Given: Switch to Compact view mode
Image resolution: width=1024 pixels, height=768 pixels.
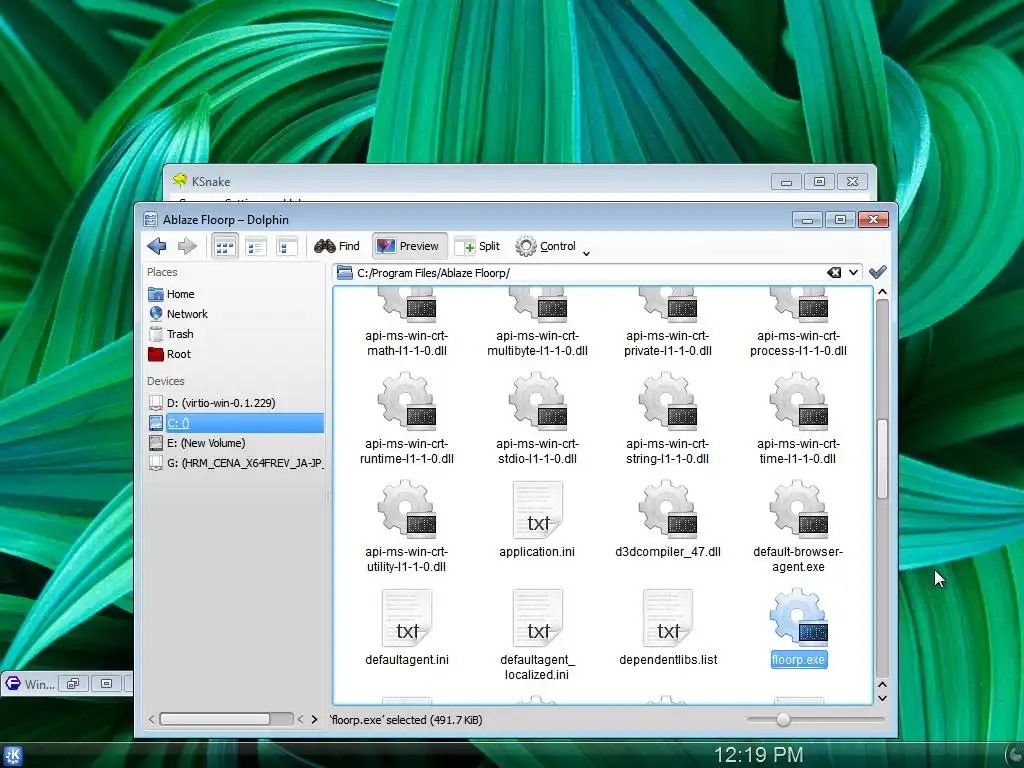Looking at the screenshot, I should click(x=256, y=247).
